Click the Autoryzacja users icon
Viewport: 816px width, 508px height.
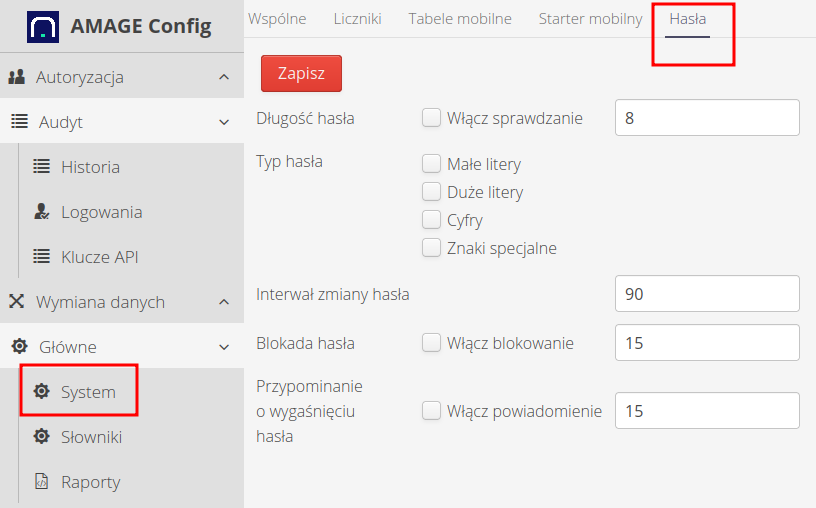tap(17, 77)
